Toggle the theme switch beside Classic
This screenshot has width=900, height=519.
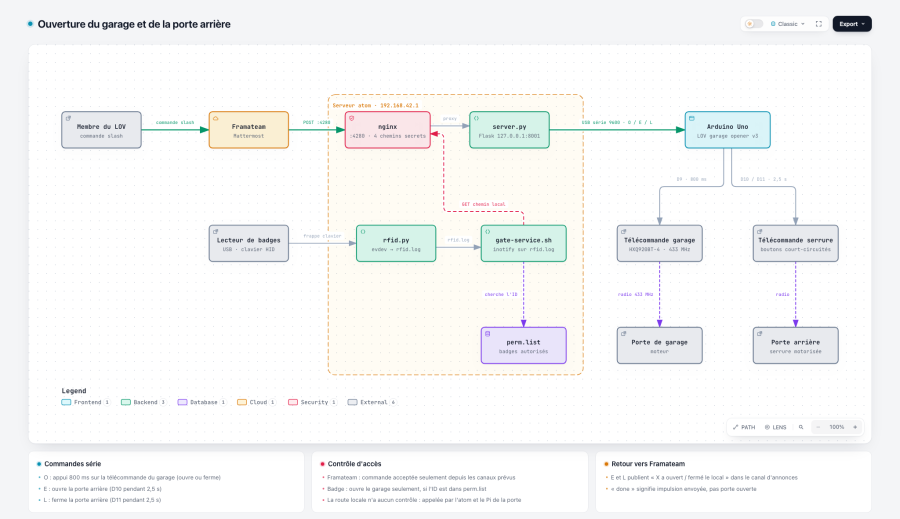coord(754,24)
